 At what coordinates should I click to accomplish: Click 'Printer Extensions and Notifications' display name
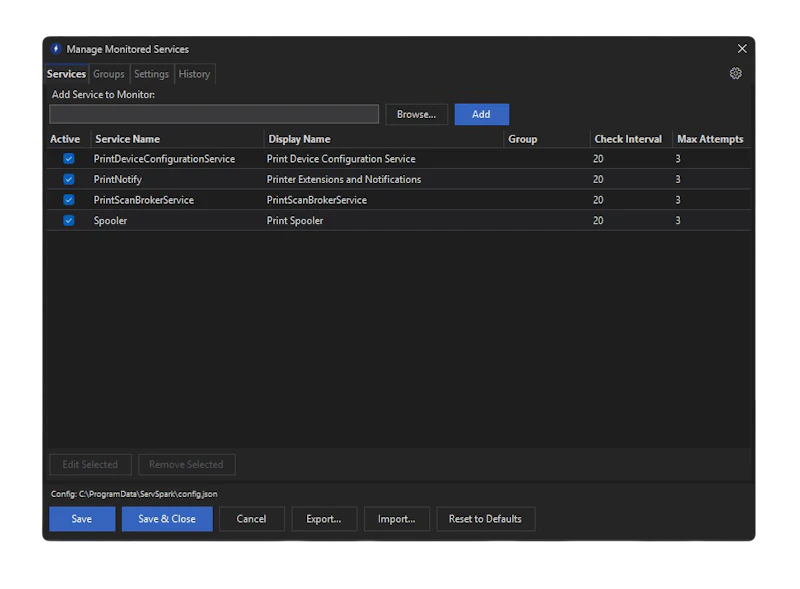coord(344,179)
